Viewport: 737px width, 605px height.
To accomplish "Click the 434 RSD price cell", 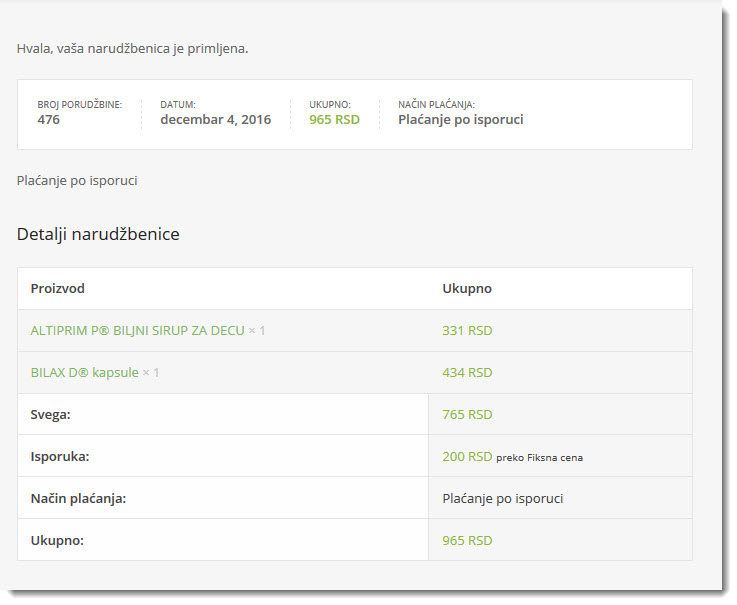I will 467,372.
